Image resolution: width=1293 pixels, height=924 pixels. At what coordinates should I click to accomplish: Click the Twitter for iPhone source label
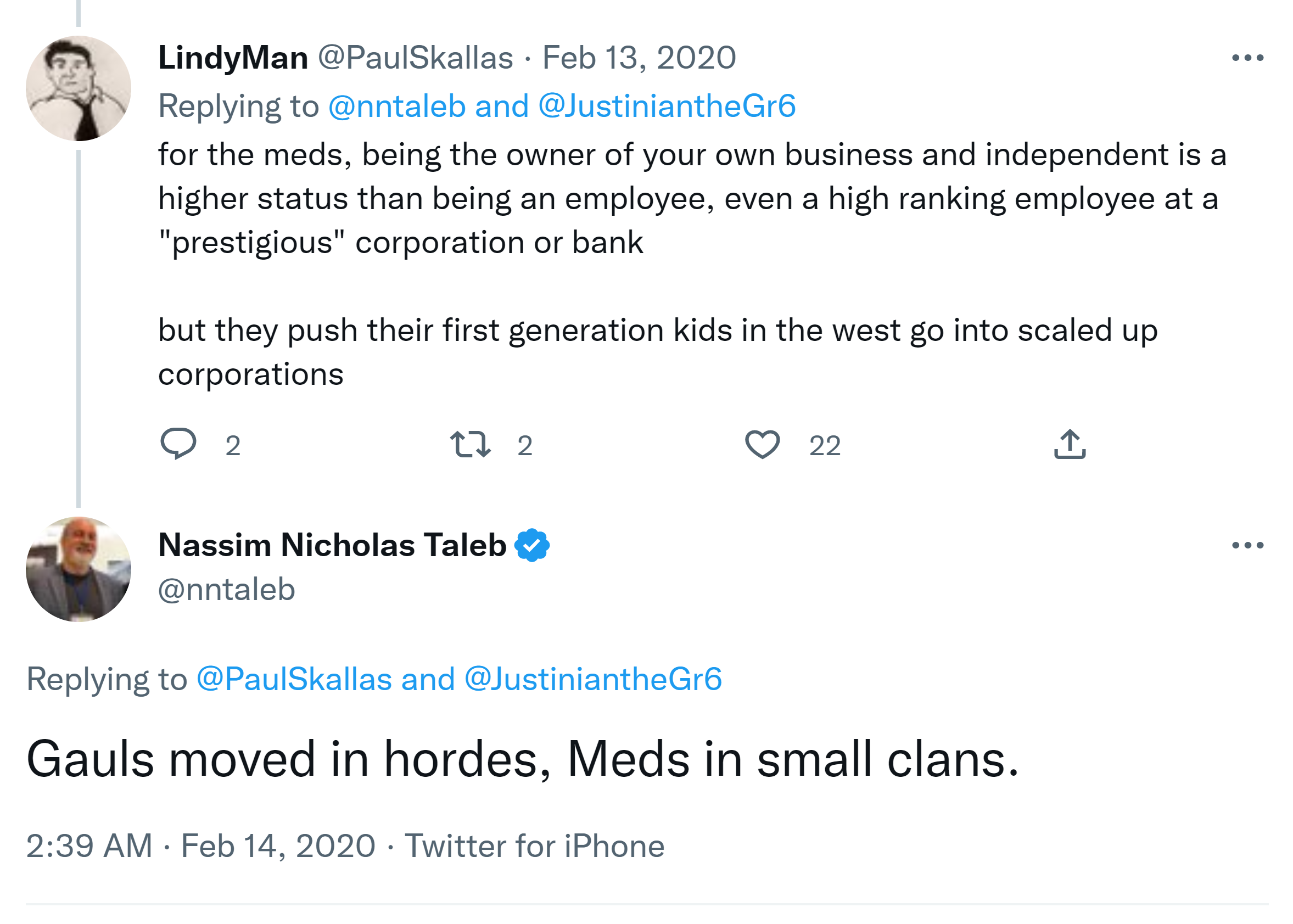click(534, 846)
